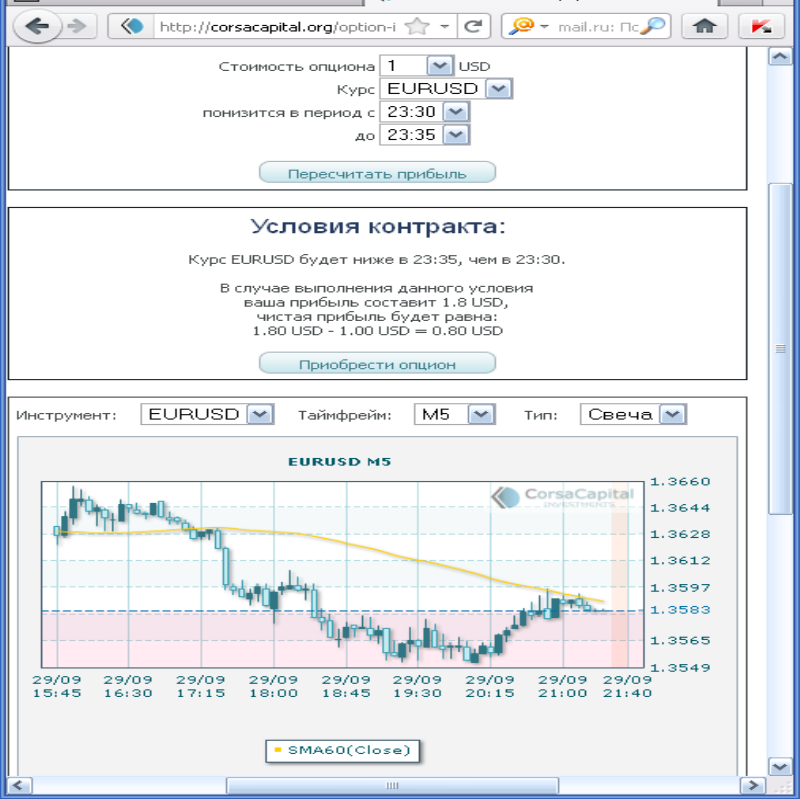Click the Пересчитать прибыль button
The image size is (800, 799).
(377, 173)
